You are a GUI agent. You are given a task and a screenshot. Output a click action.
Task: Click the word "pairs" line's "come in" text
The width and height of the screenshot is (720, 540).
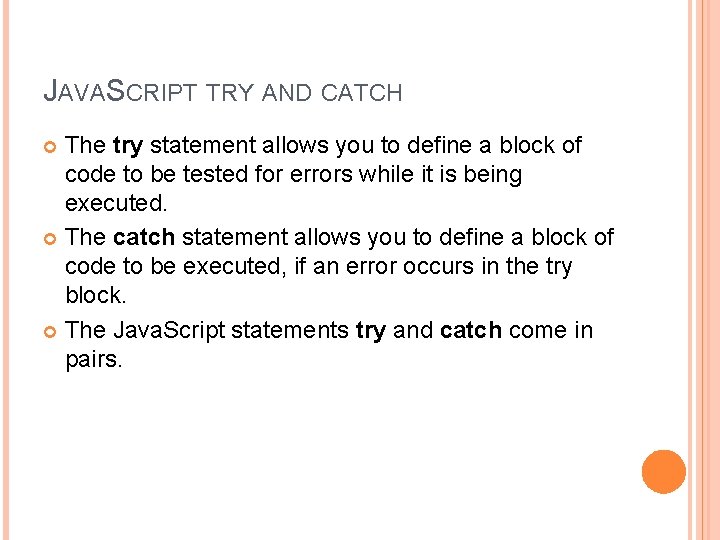click(551, 330)
